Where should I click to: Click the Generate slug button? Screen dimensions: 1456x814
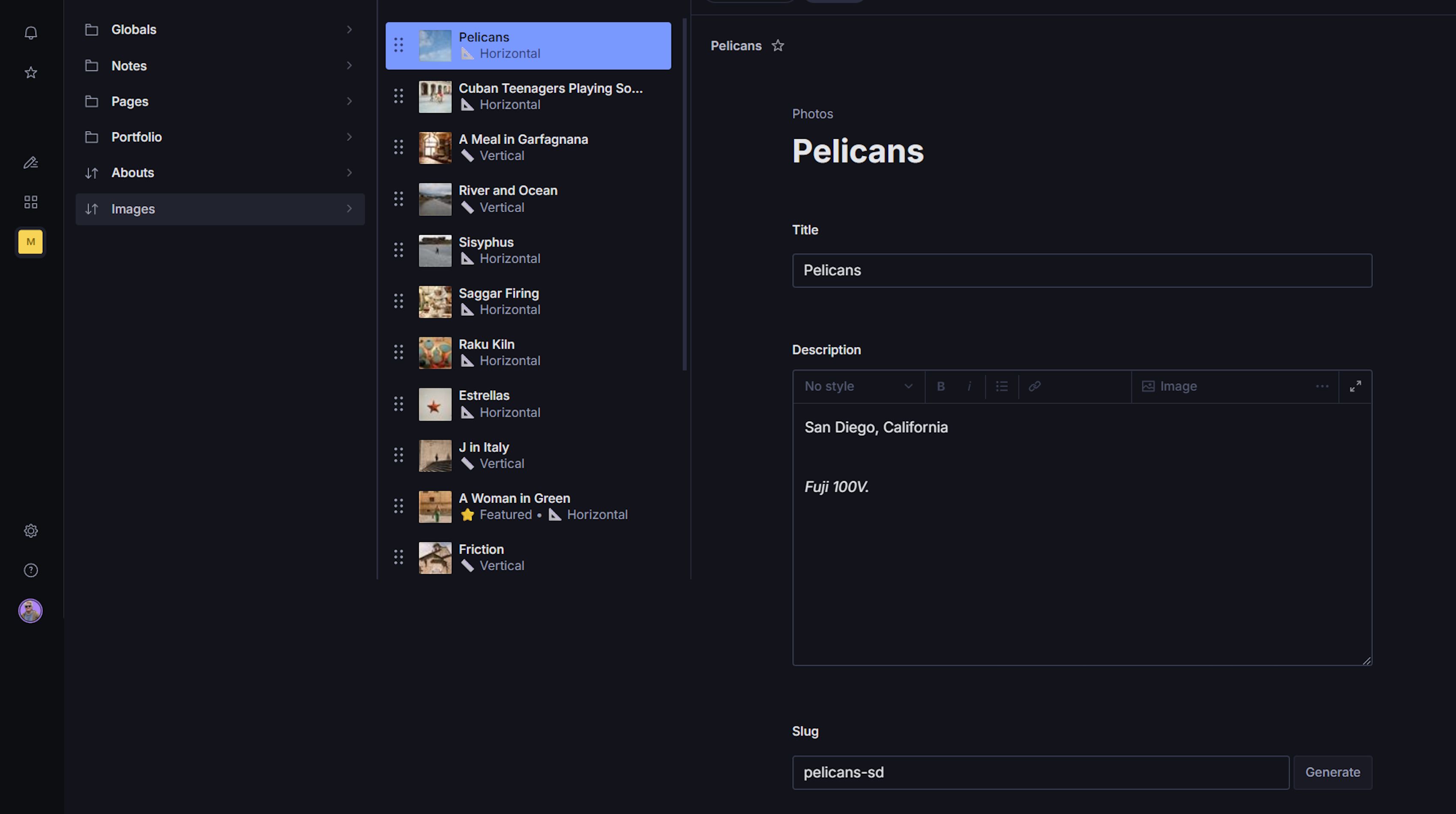click(x=1332, y=772)
